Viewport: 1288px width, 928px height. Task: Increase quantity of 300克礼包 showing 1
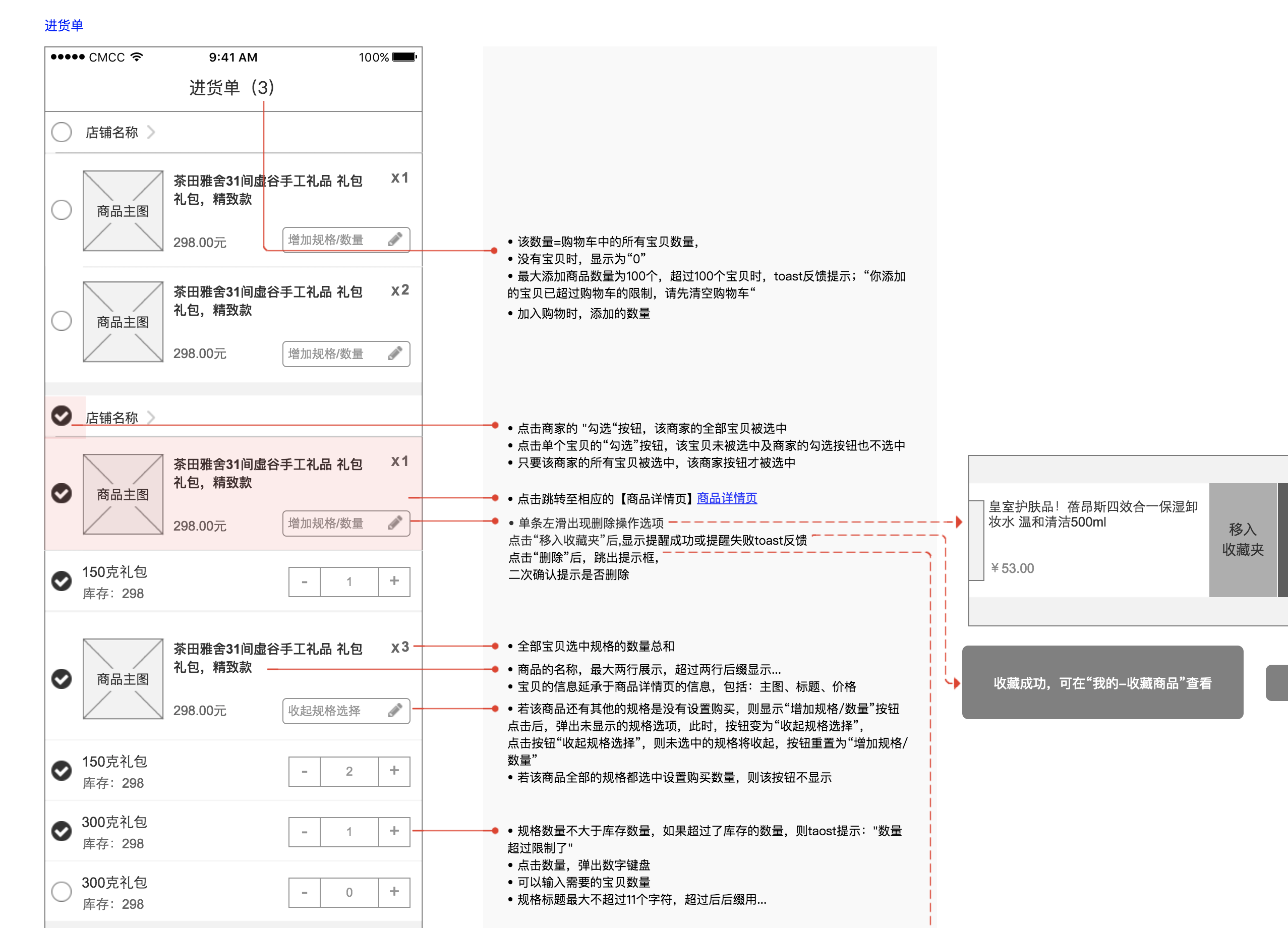click(x=394, y=832)
